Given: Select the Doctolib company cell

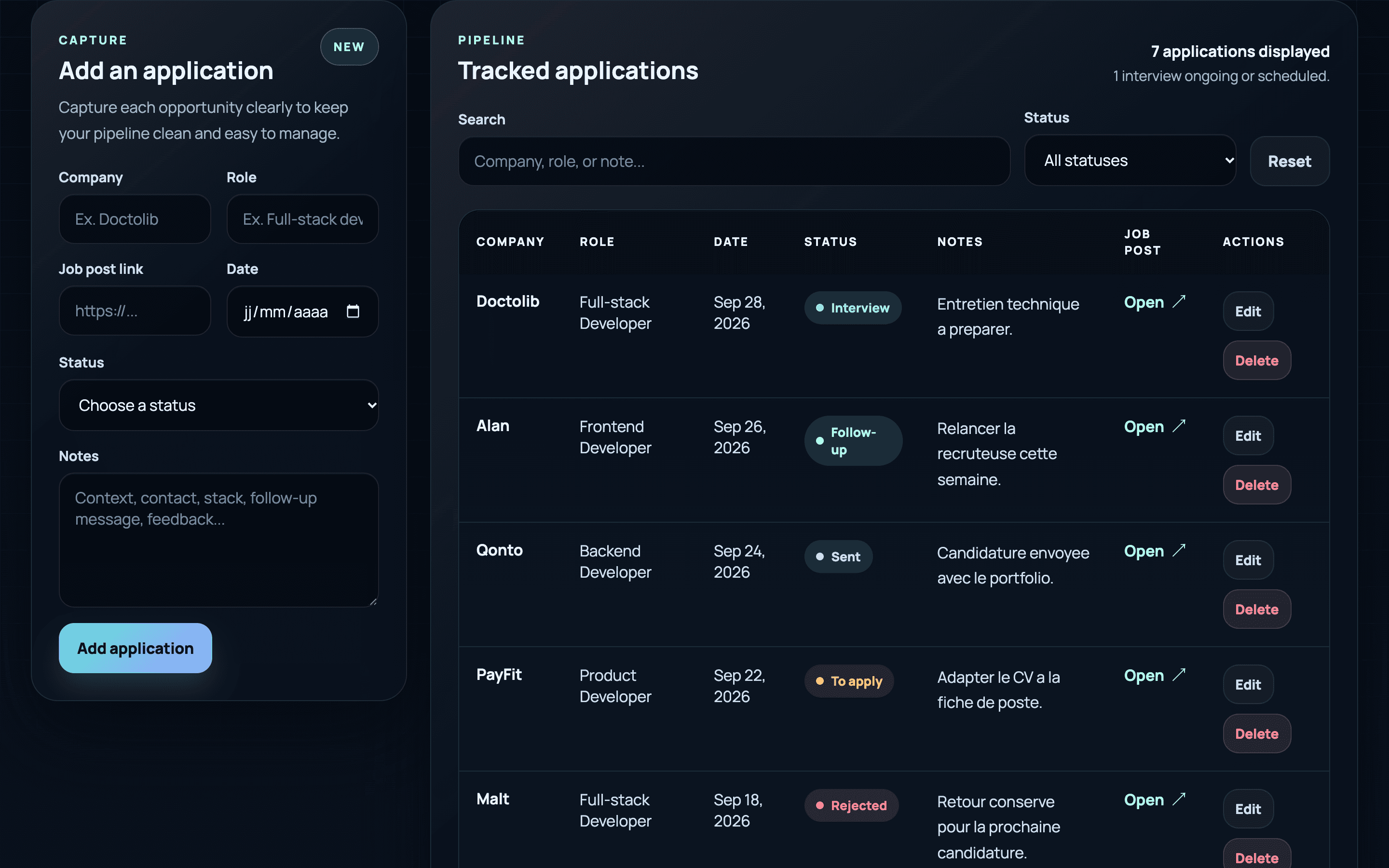Looking at the screenshot, I should 508,301.
